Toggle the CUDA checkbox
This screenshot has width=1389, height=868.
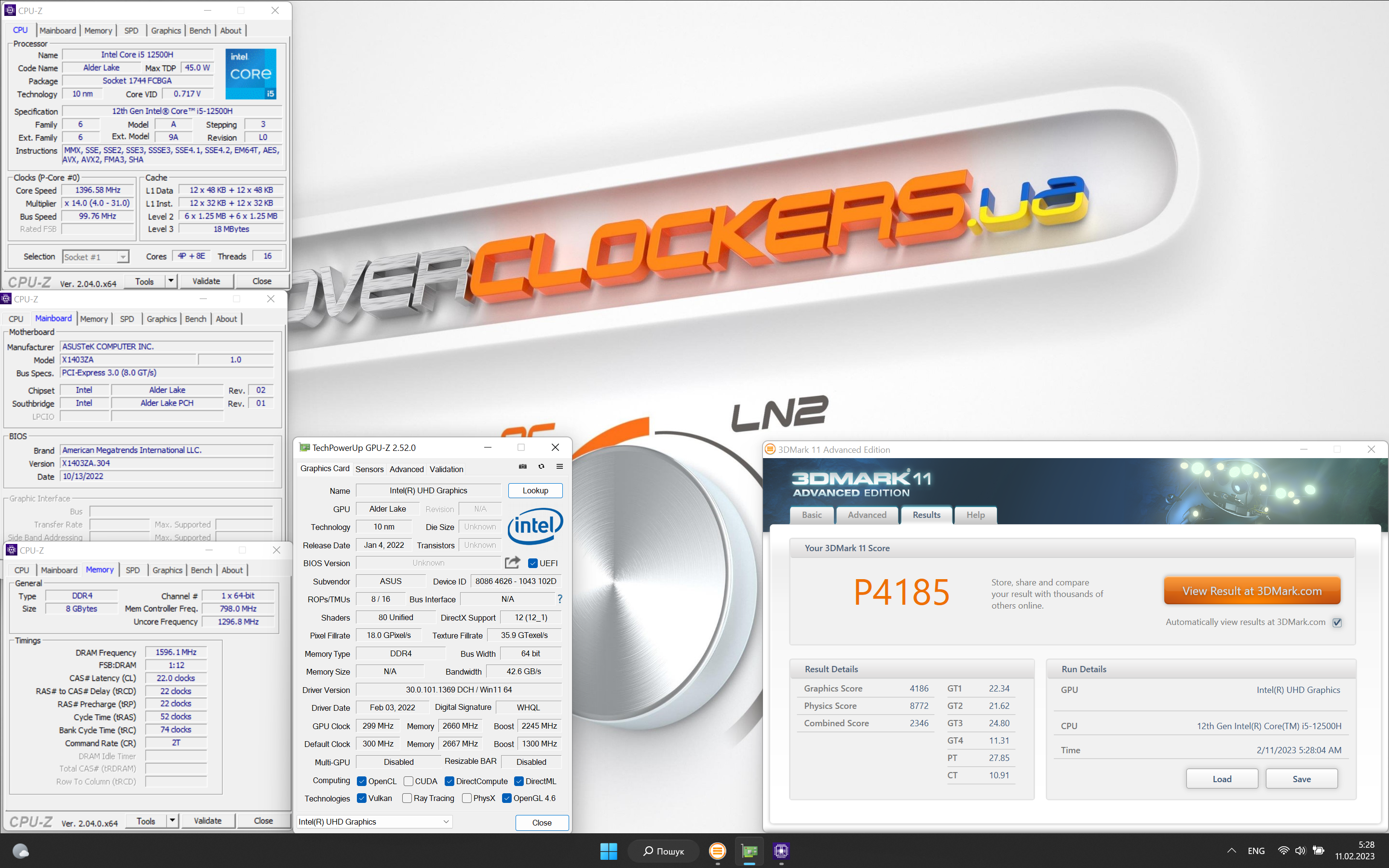[408, 781]
